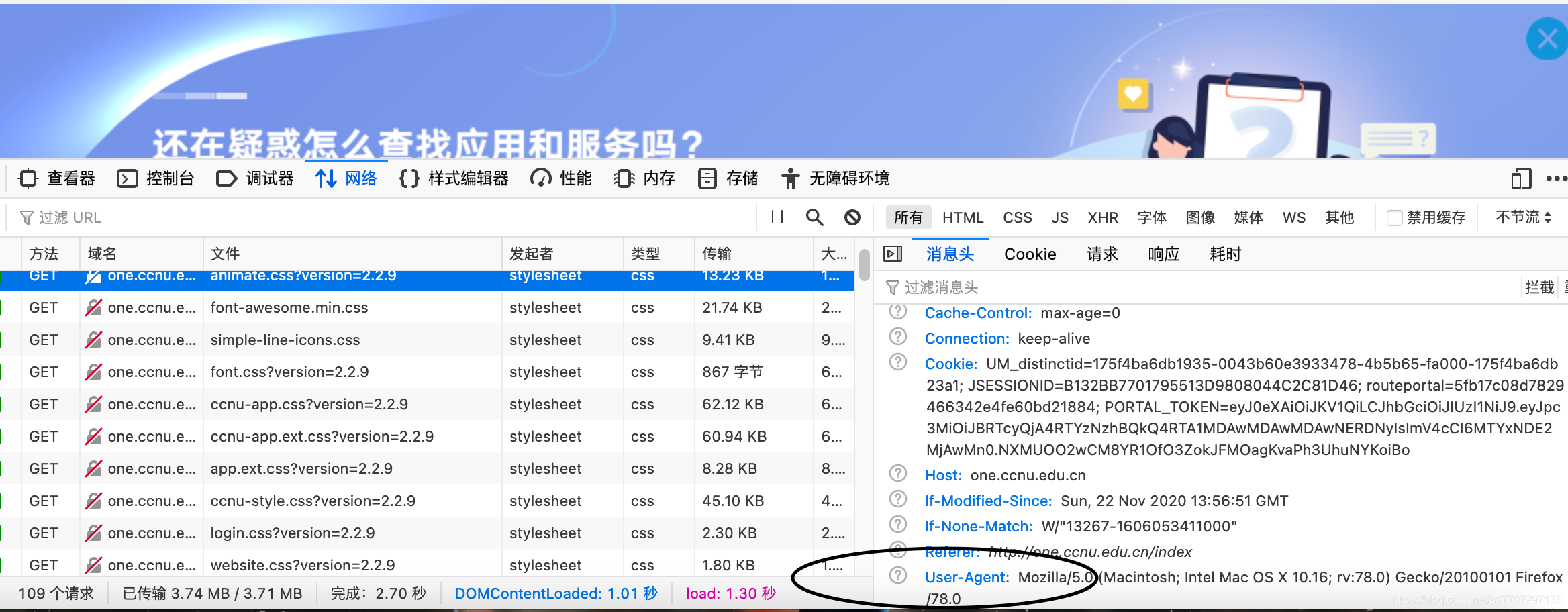Open the 调试器 debugger panel
The height and width of the screenshot is (612, 1568).
click(255, 178)
